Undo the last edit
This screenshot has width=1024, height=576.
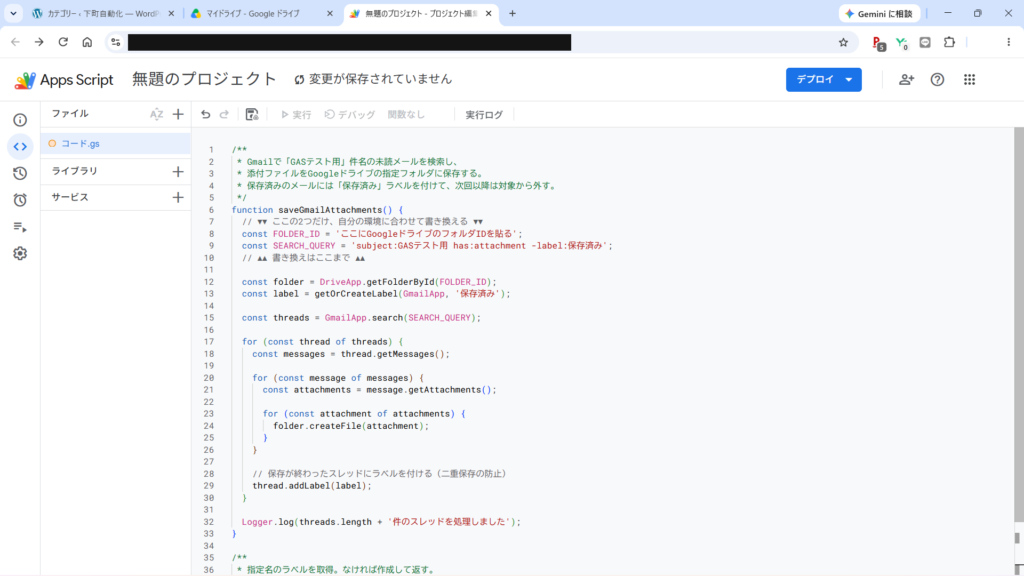tap(206, 114)
